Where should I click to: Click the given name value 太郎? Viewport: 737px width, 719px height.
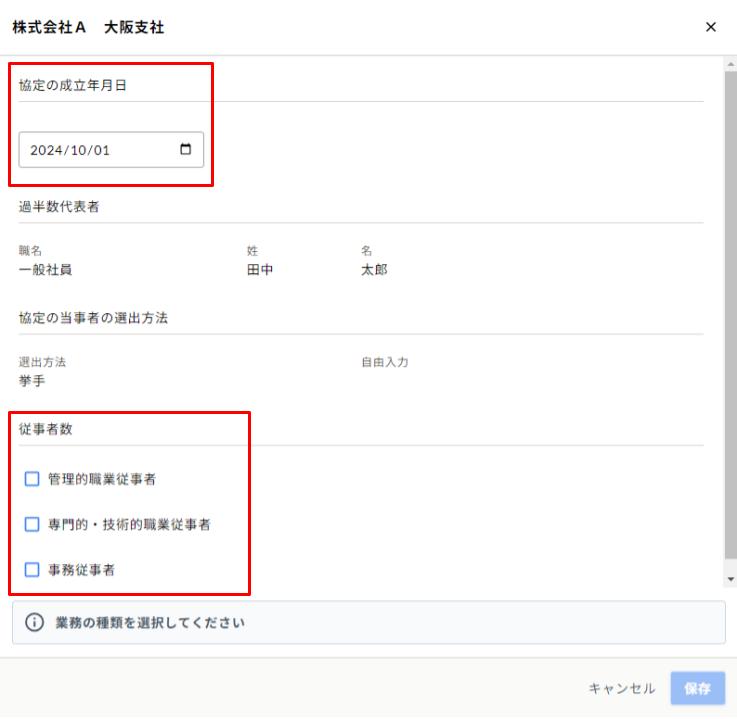[374, 270]
